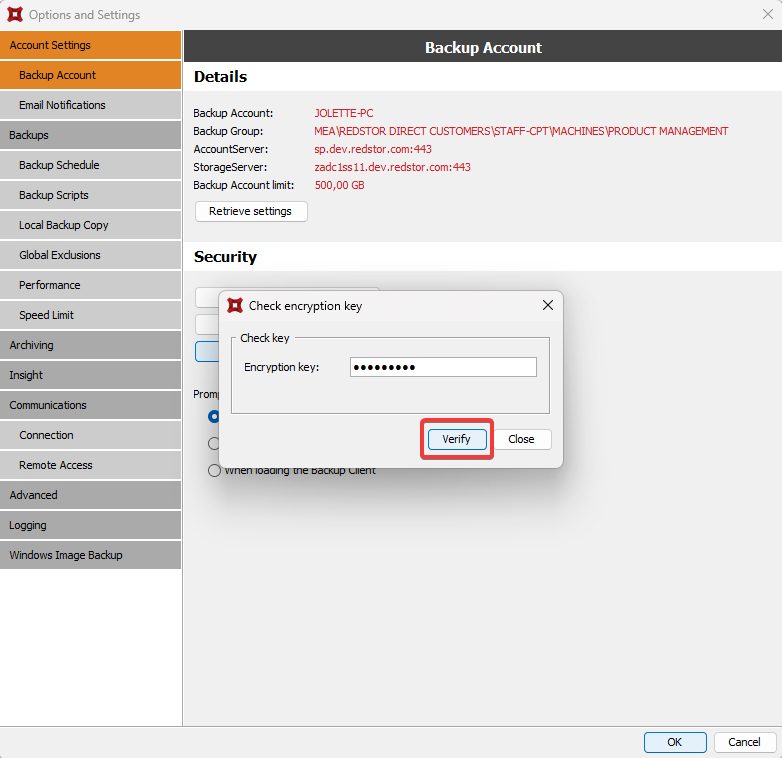The height and width of the screenshot is (758, 782).
Task: Open the Backups category
Action: (90, 135)
